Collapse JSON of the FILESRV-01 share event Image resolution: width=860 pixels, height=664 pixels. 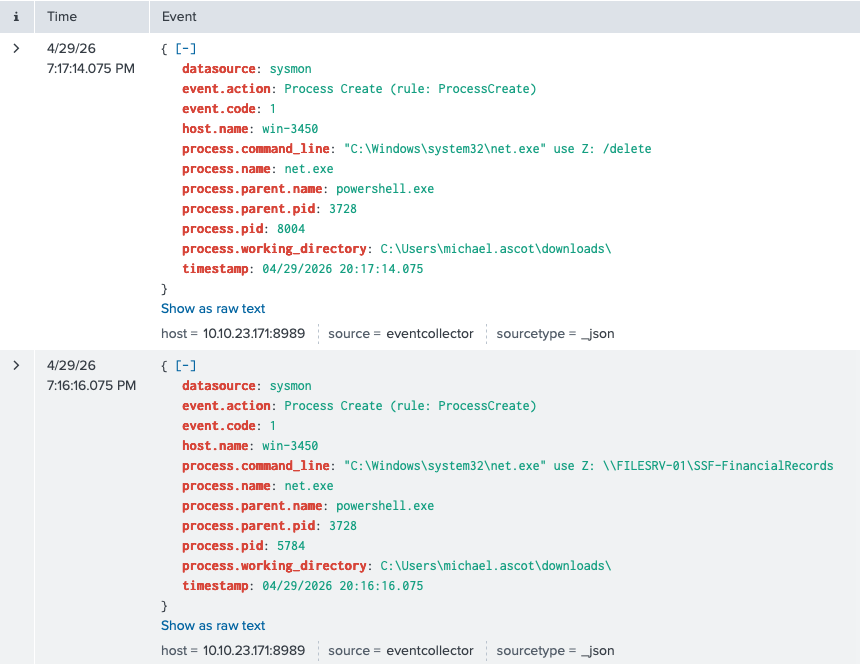185,365
